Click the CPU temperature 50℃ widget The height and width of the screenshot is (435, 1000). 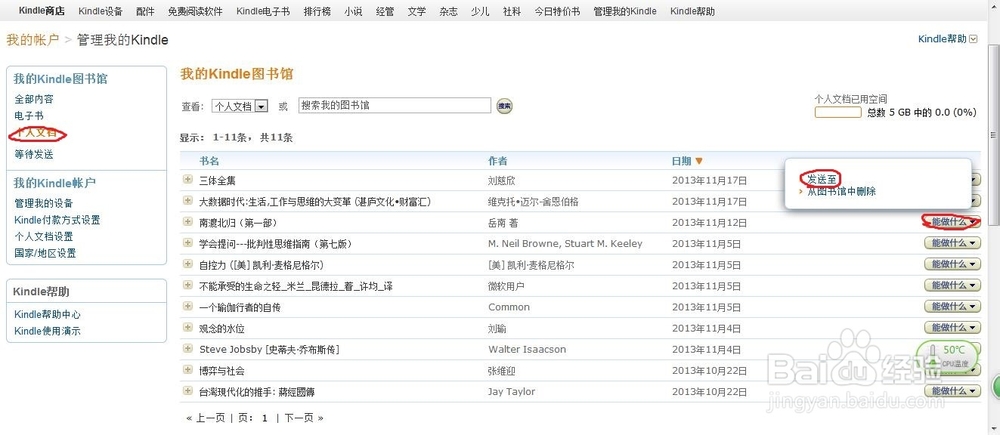[x=947, y=355]
